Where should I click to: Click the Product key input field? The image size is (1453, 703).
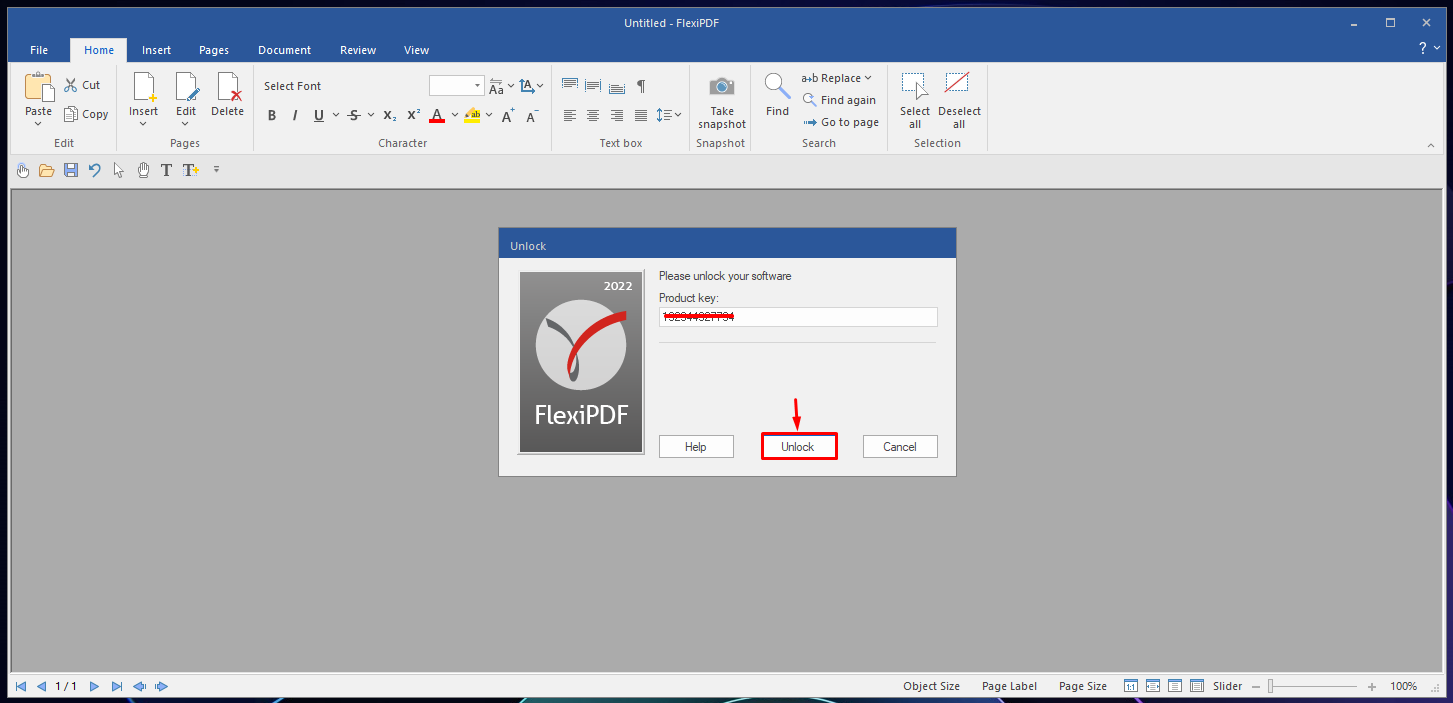[798, 317]
